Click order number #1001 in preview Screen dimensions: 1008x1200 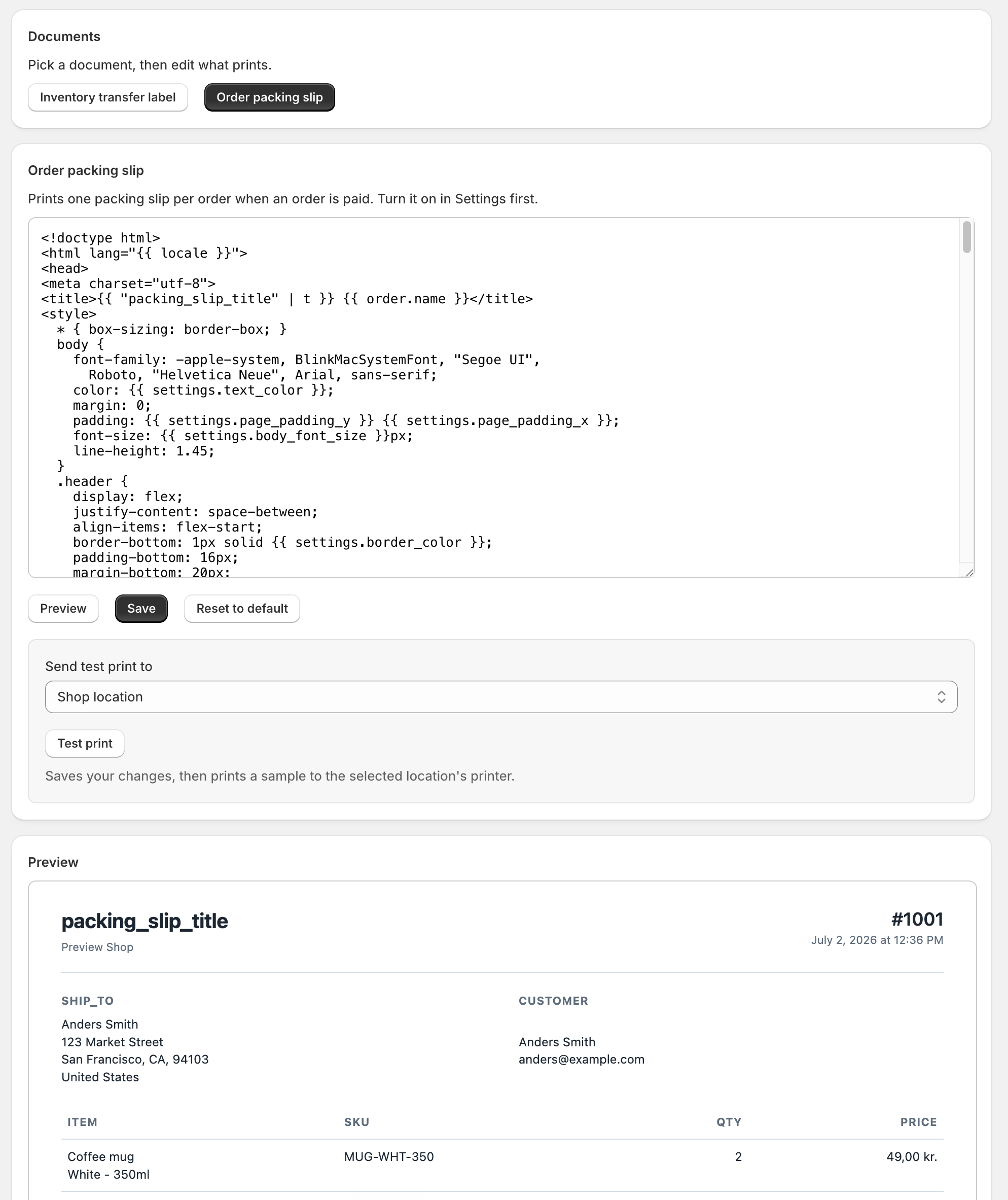(x=917, y=920)
